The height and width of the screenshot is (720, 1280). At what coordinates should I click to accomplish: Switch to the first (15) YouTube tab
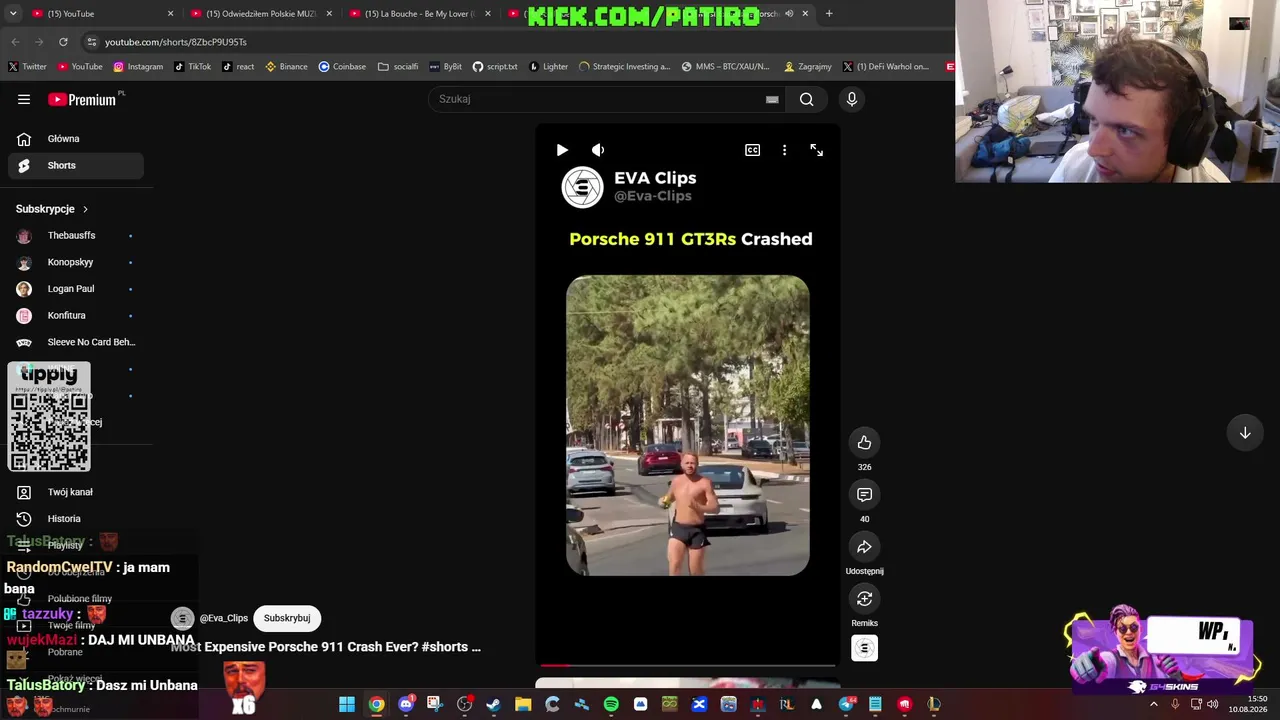[100, 14]
